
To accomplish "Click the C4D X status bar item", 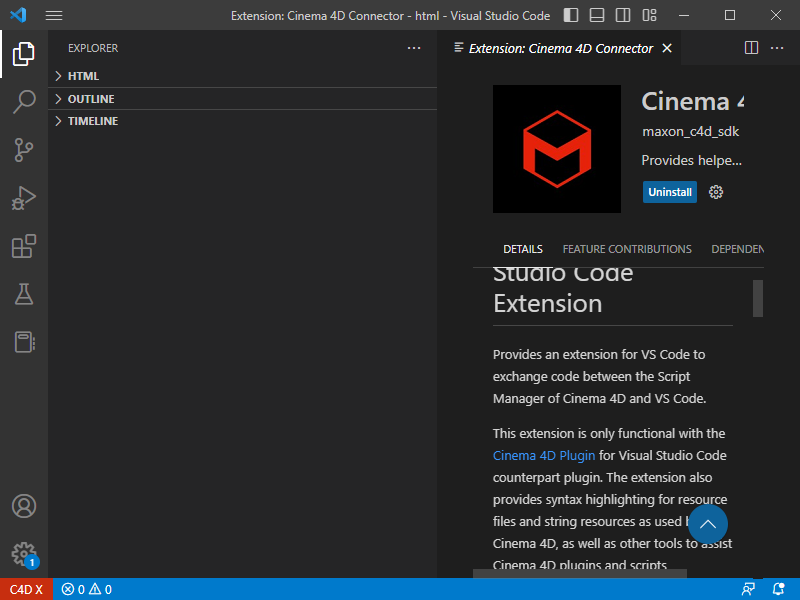I will pos(26,589).
